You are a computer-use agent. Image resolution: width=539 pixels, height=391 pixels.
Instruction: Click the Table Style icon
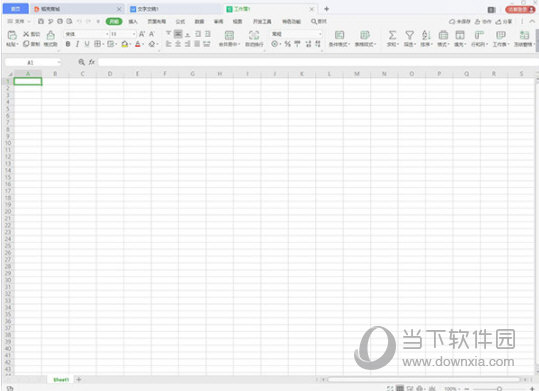365,35
